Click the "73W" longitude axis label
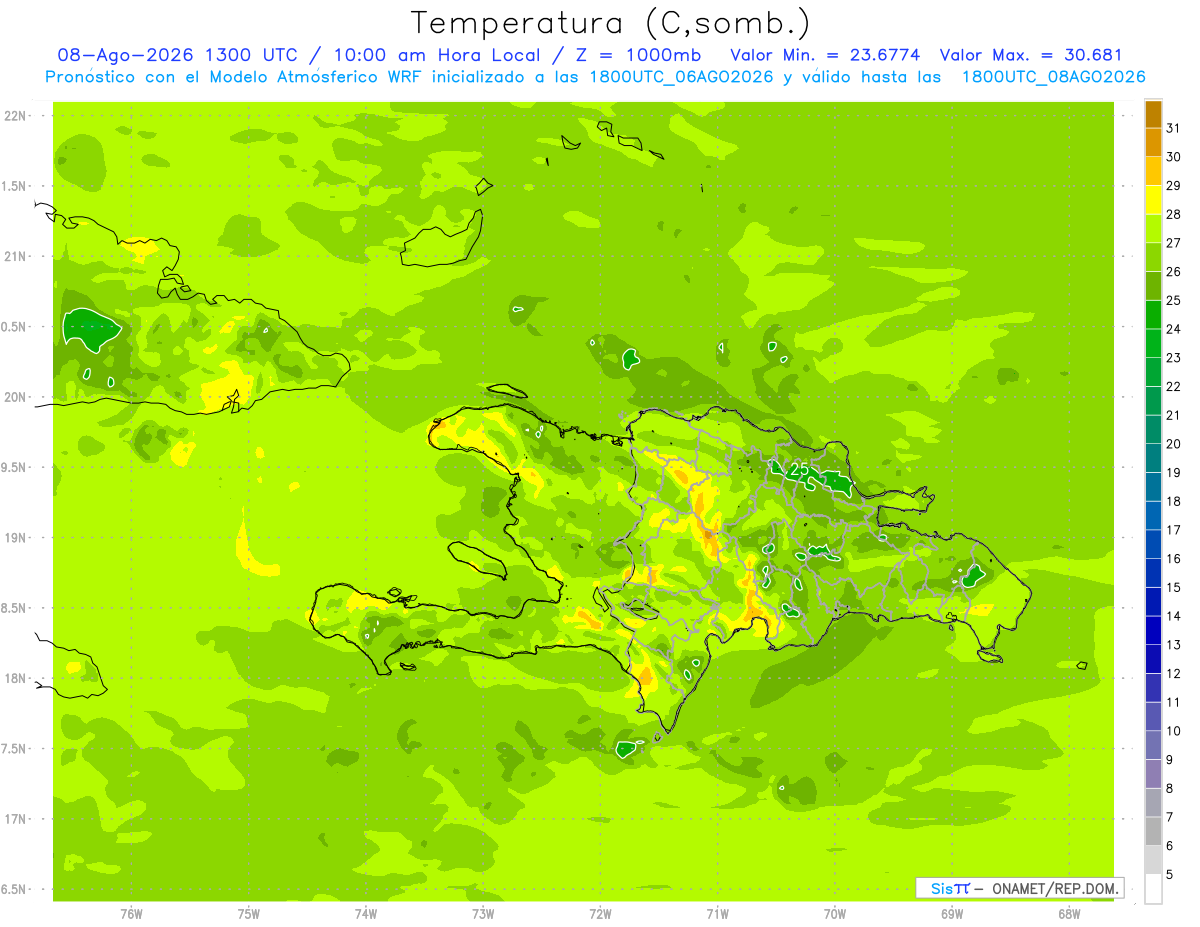This screenshot has width=1200, height=927. point(483,914)
